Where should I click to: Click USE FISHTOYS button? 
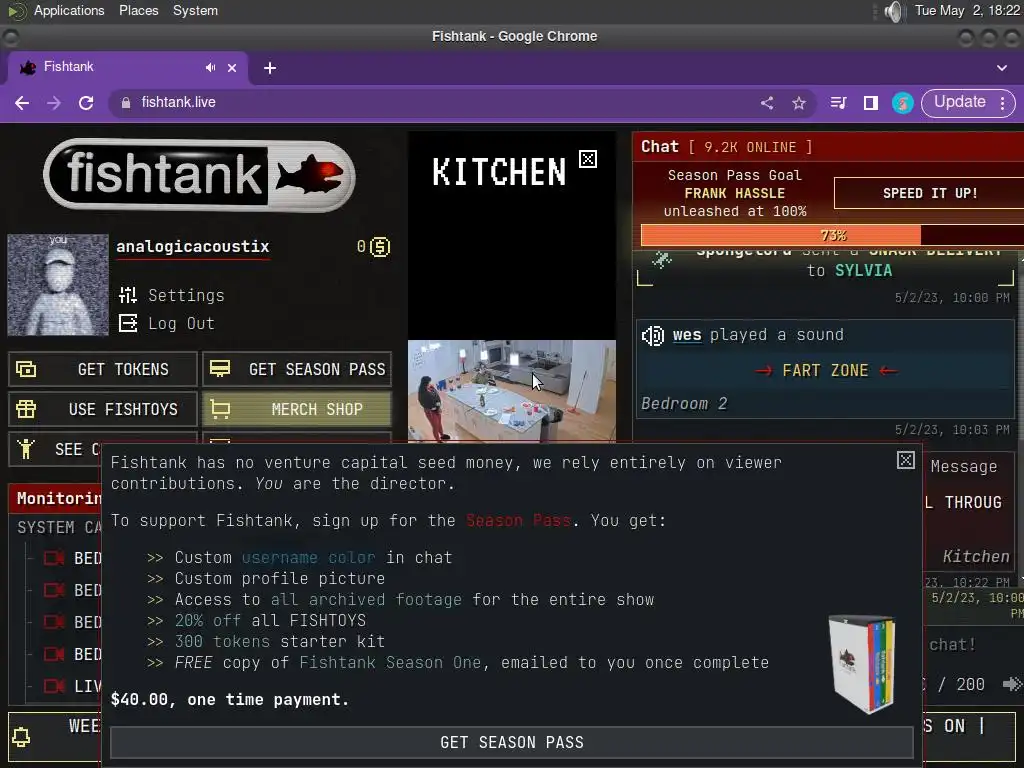tap(103, 409)
